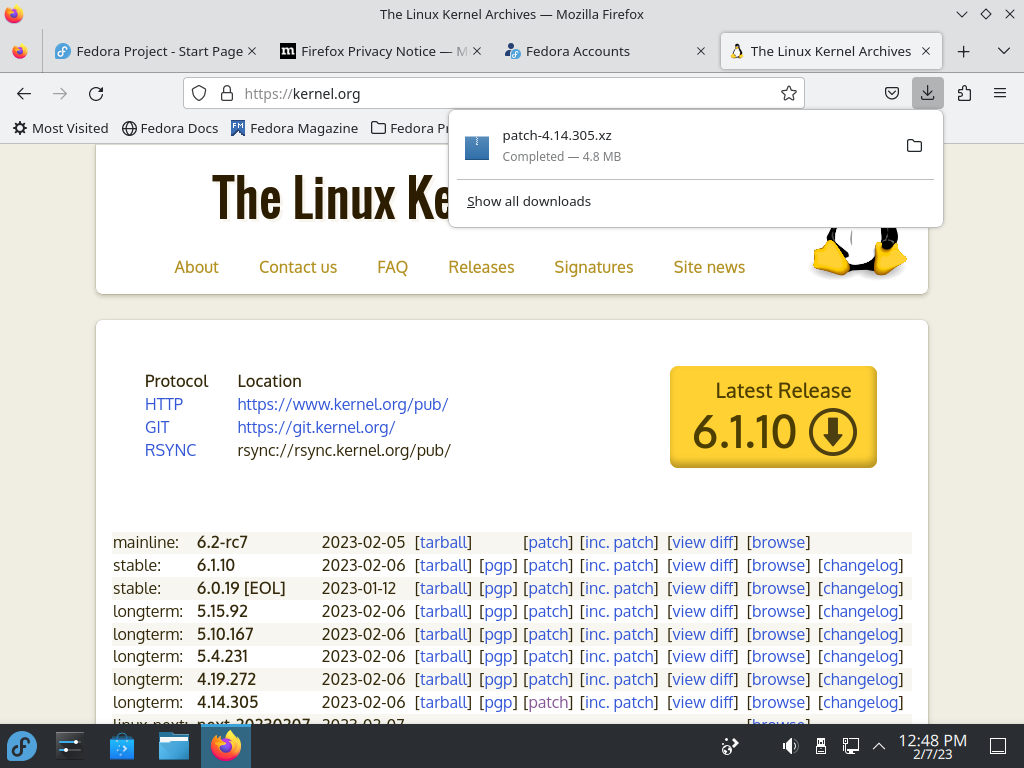Open Dolphin file manager

coord(174,746)
